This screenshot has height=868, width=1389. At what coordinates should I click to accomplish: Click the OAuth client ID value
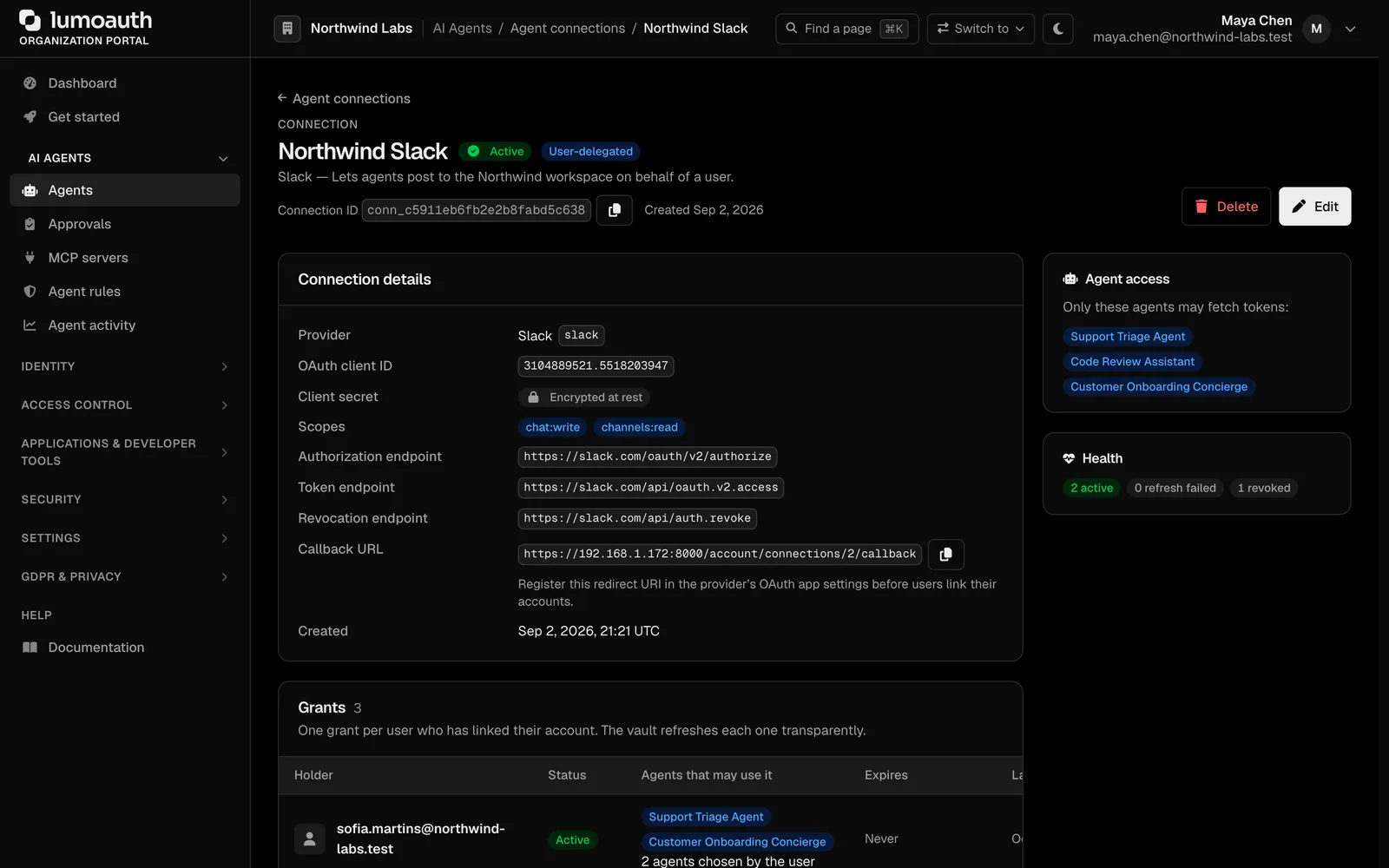[596, 366]
